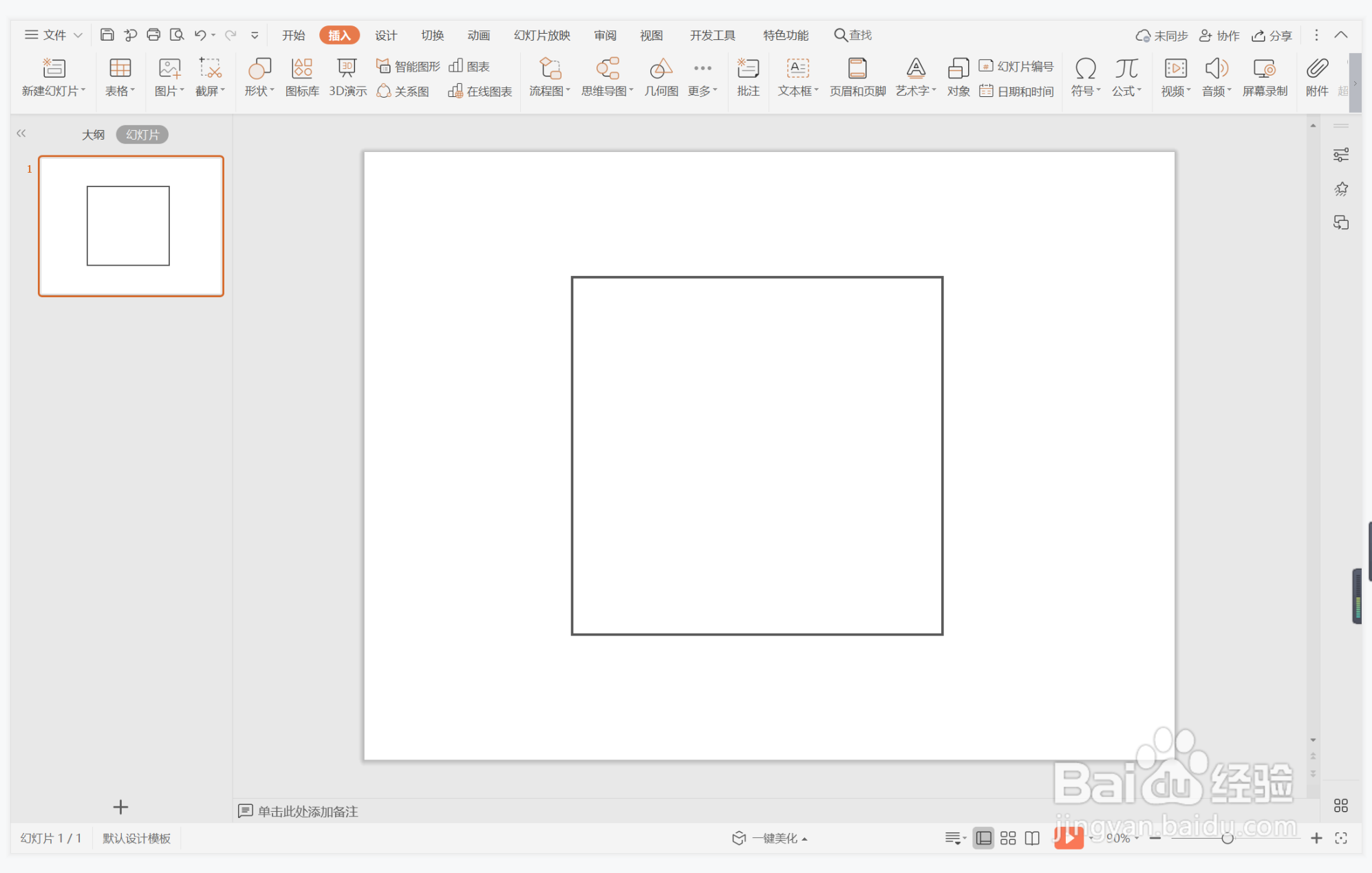The width and height of the screenshot is (1372, 873).
Task: Switch to 大纲 outline panel tab
Action: [x=93, y=135]
